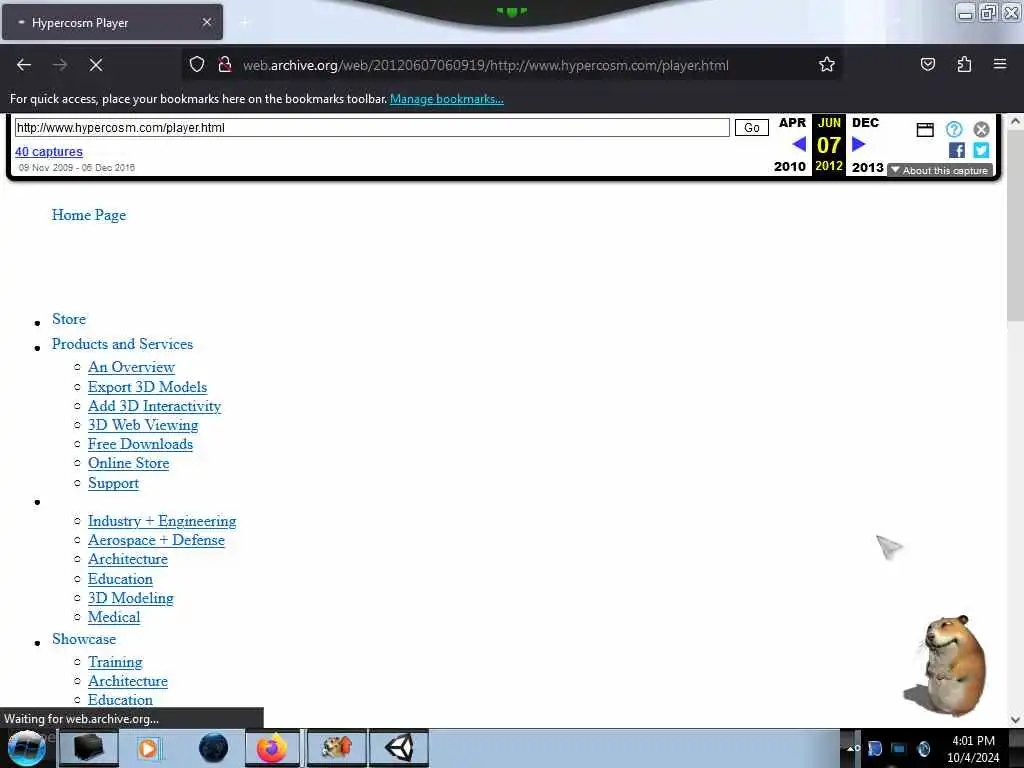Select the Hypercosm Player tab
The width and height of the screenshot is (1024, 768).
[x=112, y=22]
